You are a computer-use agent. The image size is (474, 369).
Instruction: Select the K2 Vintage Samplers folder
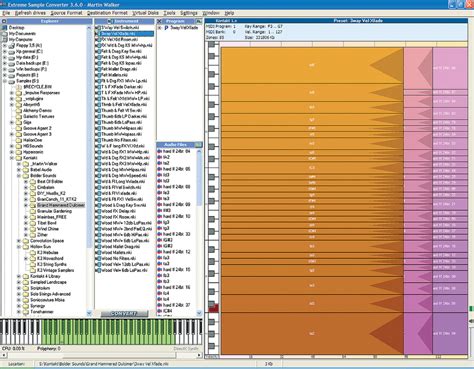[55, 270]
